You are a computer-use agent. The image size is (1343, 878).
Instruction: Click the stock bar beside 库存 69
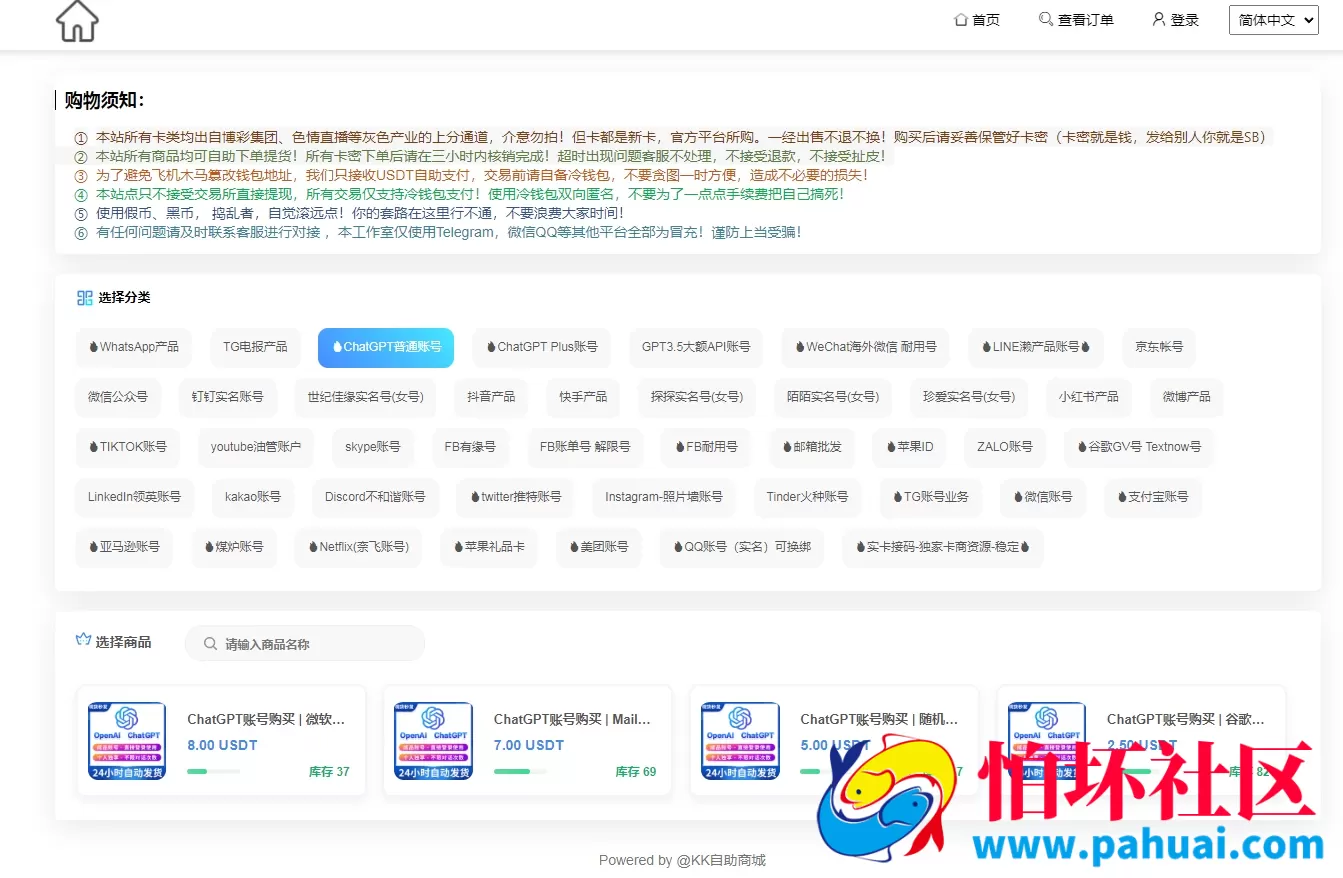(520, 772)
